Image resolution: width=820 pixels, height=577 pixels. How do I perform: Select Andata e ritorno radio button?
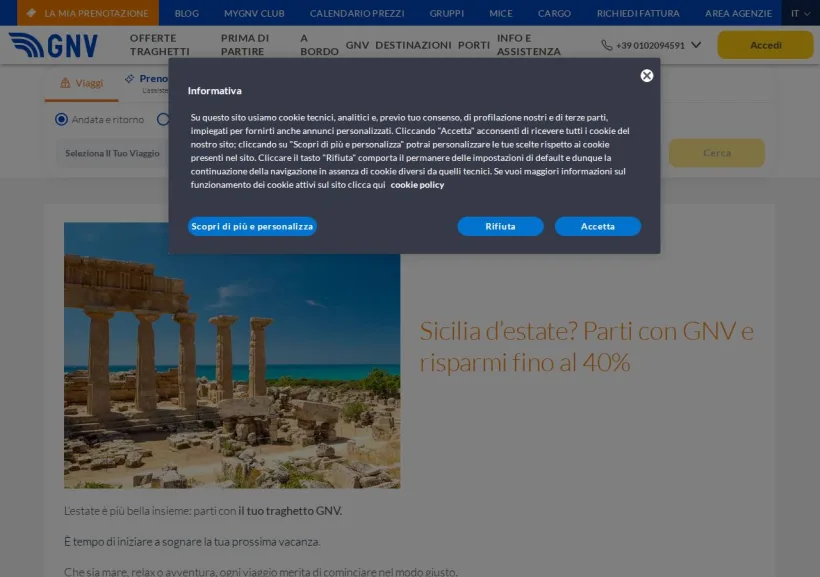(x=61, y=119)
